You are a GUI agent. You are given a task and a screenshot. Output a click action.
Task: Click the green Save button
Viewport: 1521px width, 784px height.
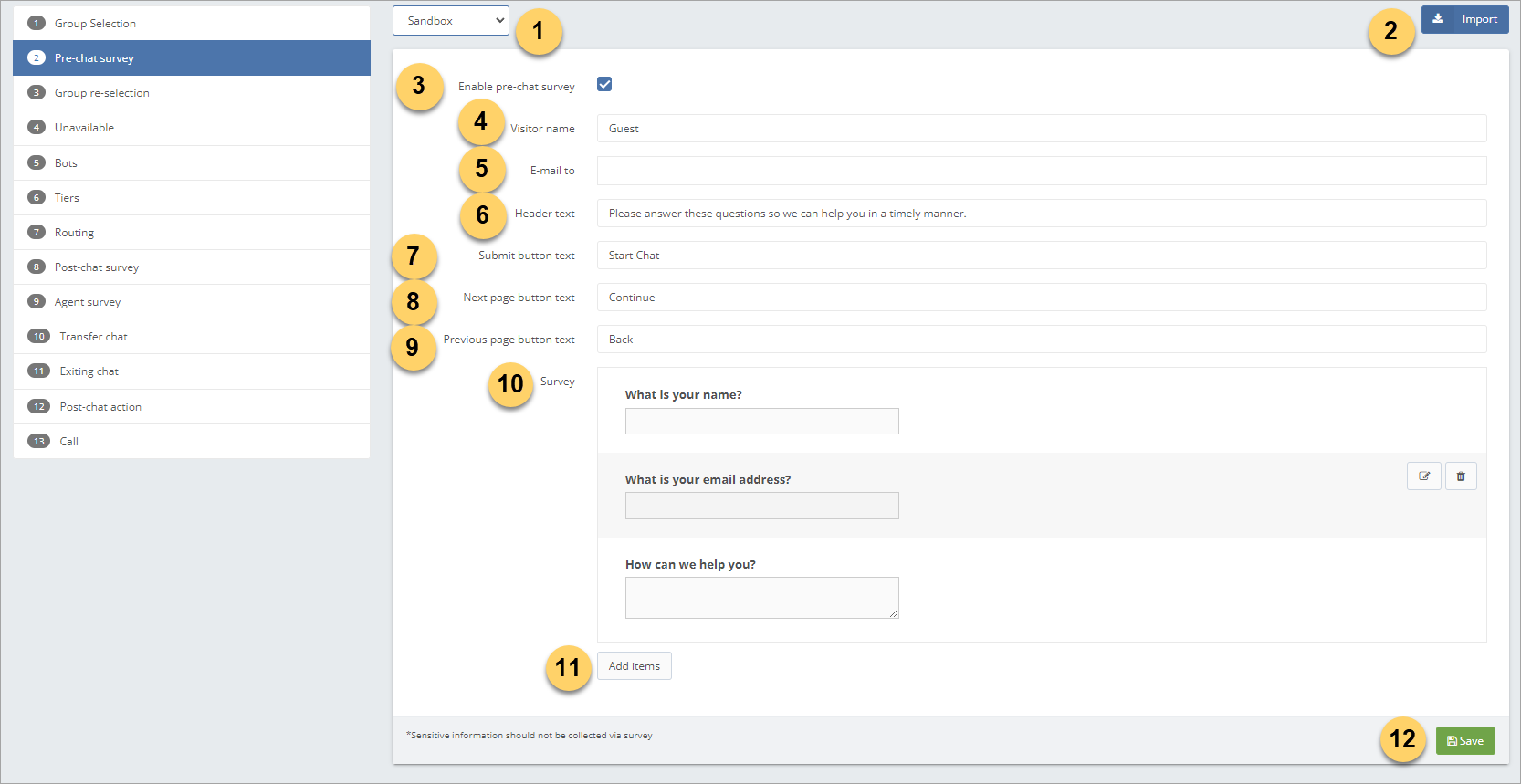pyautogui.click(x=1464, y=741)
